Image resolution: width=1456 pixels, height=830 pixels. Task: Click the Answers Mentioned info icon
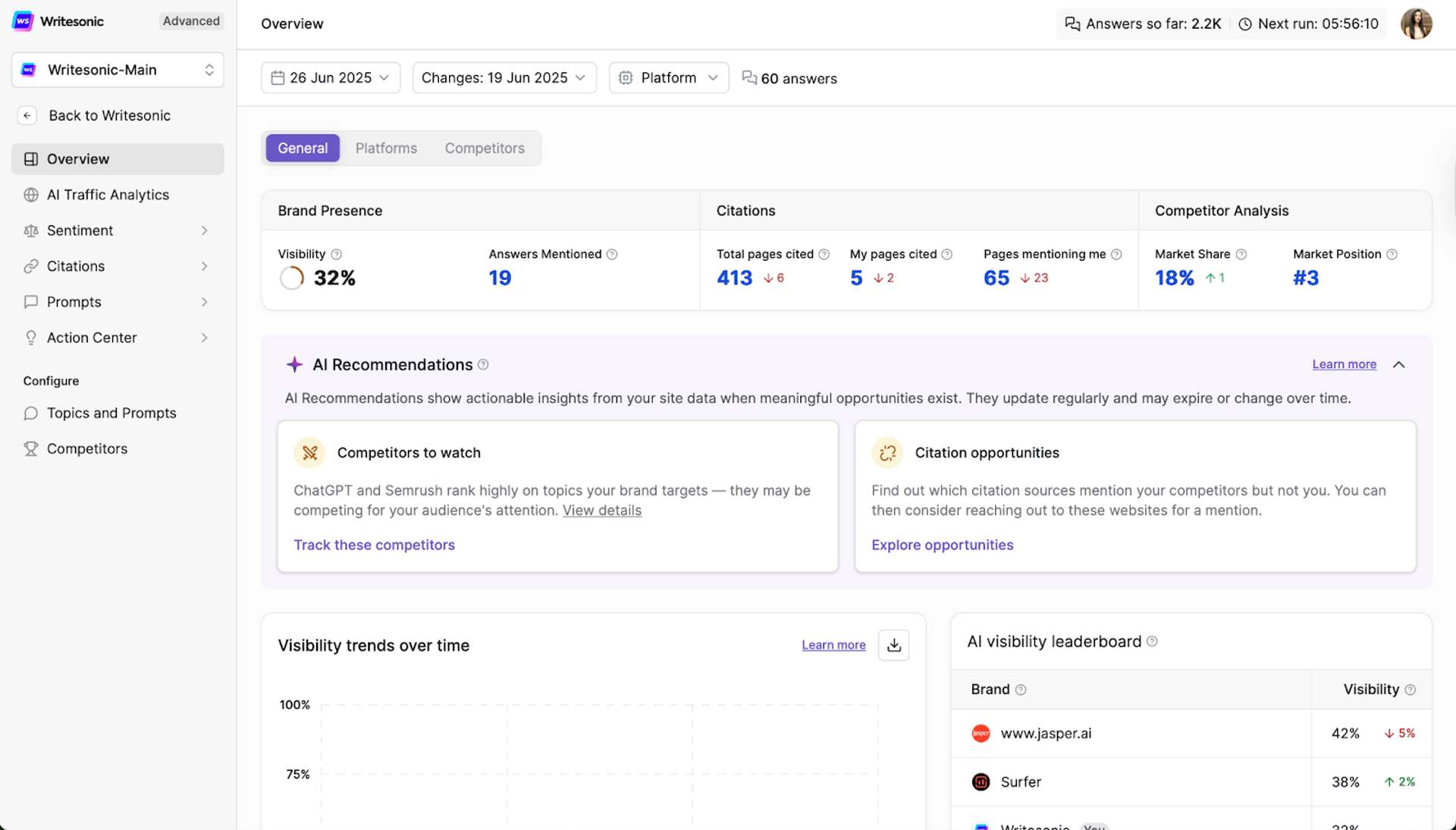click(x=612, y=254)
